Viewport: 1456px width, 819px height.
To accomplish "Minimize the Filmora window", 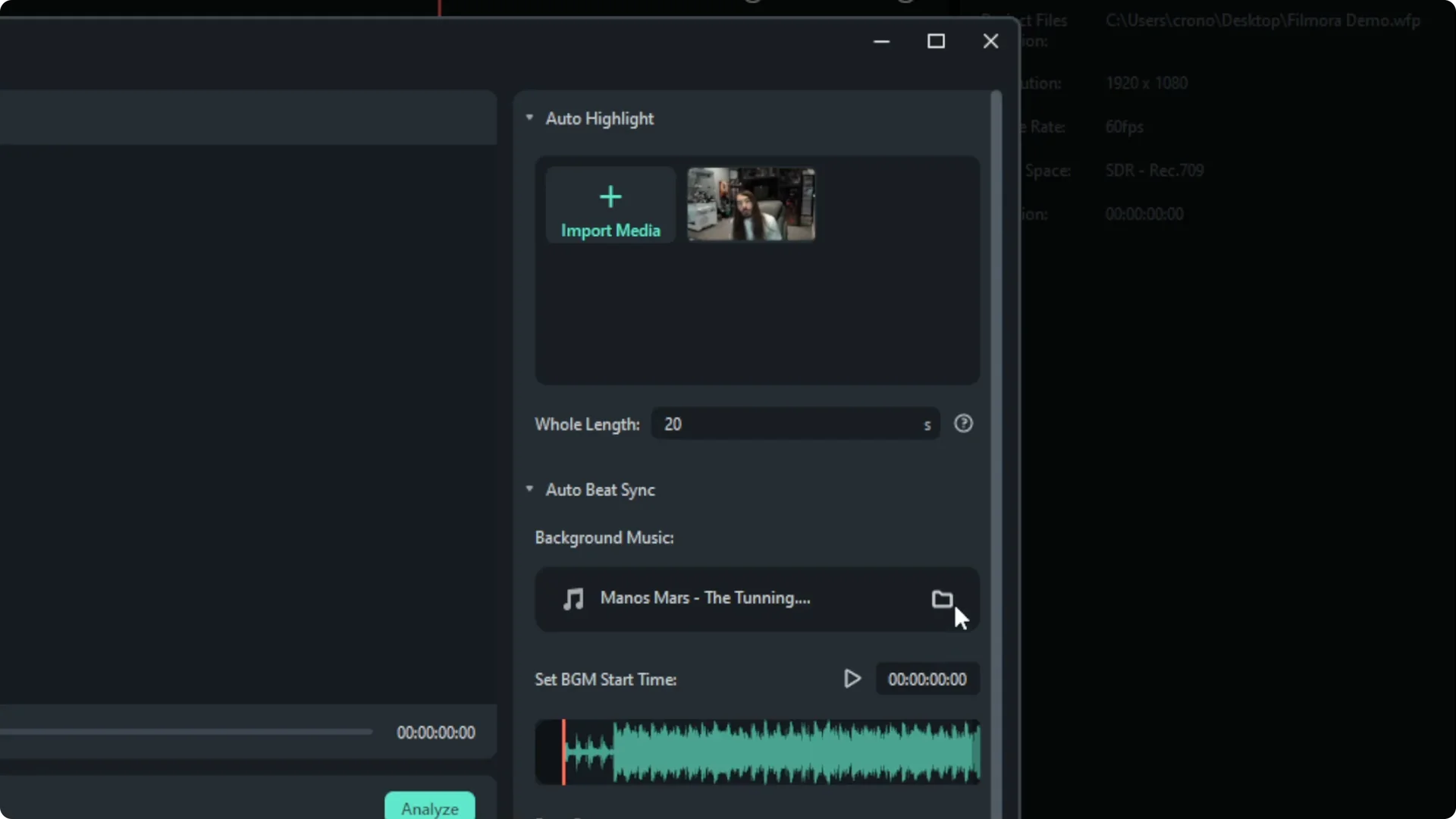I will 882,41.
